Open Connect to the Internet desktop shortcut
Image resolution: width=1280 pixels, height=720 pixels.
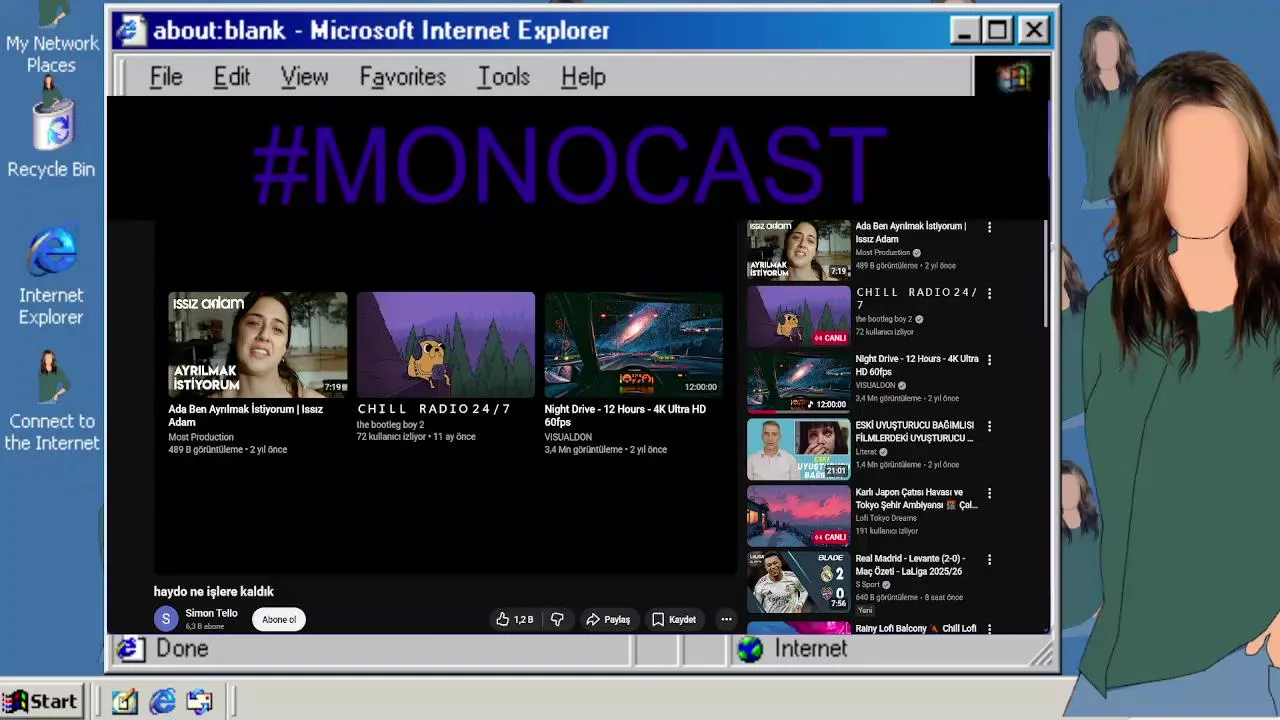pos(51,400)
